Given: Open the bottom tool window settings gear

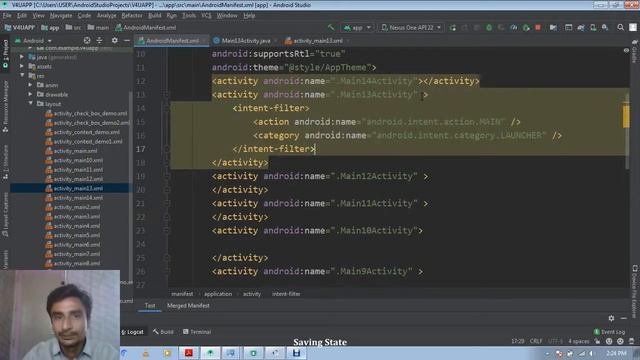Looking at the screenshot, I should pyautogui.click(x=611, y=318).
